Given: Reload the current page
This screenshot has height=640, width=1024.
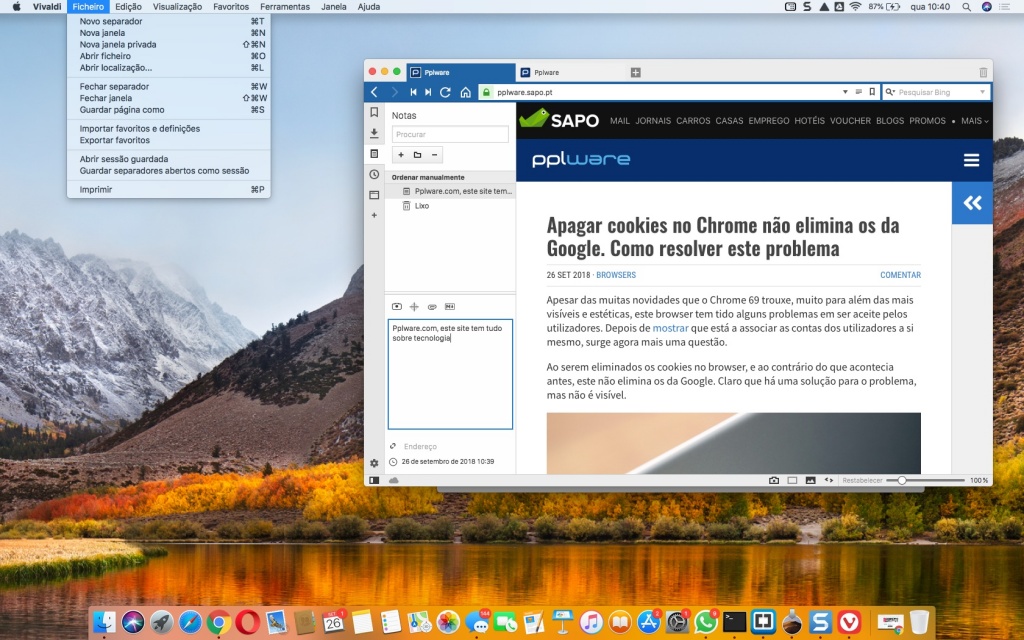Looking at the screenshot, I should coord(444,91).
